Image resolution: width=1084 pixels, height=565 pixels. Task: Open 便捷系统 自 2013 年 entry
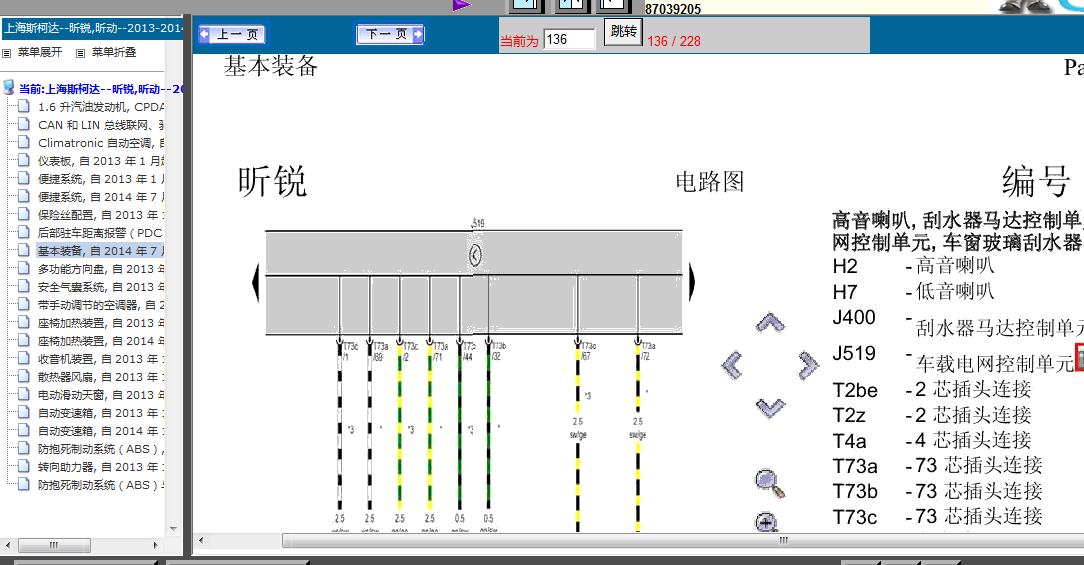101,178
